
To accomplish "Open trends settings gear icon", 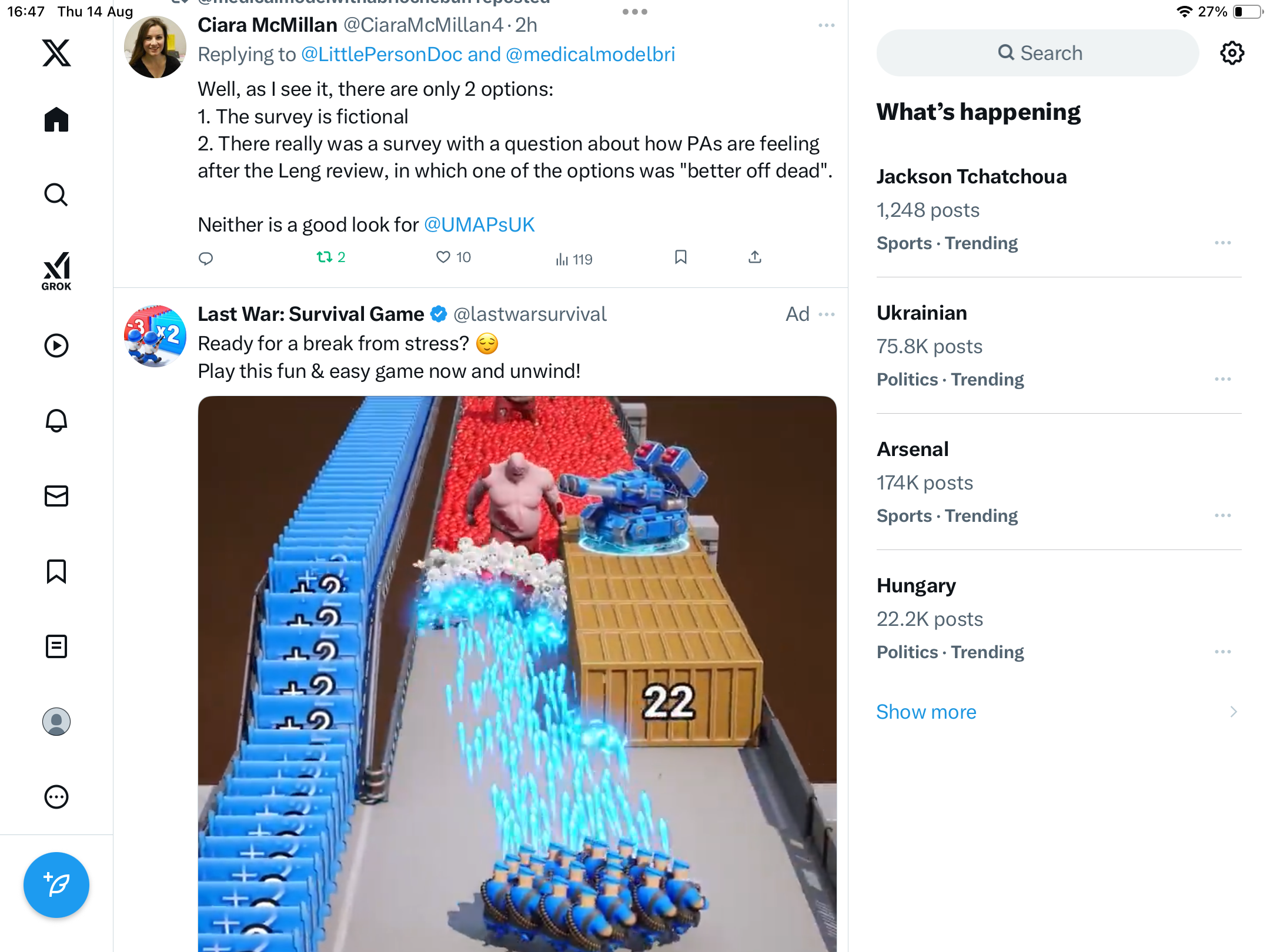I will point(1232,53).
